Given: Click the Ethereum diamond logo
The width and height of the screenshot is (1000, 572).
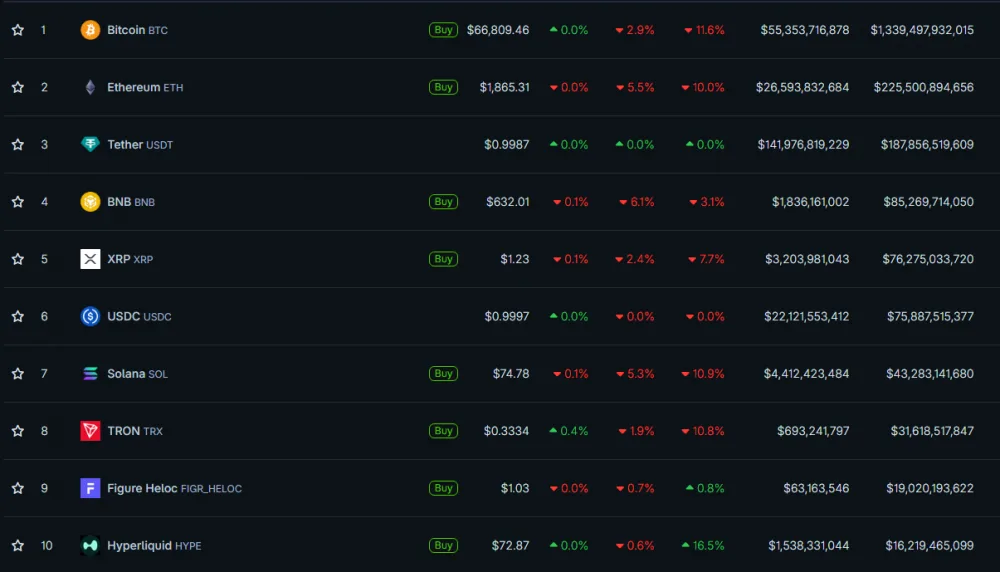Looking at the screenshot, I should coord(90,87).
